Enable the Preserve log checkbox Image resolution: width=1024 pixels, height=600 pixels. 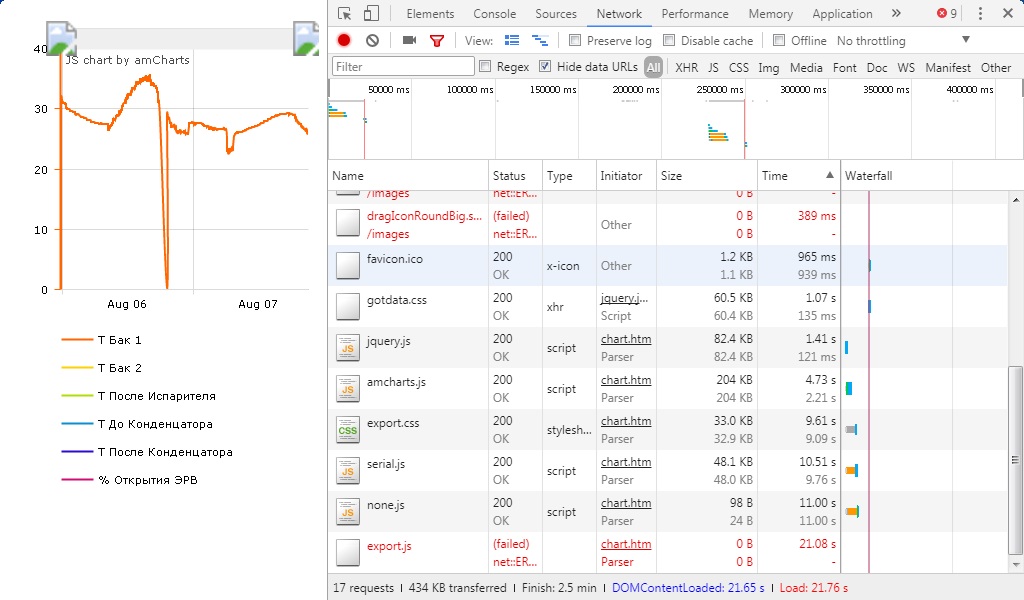coord(575,41)
